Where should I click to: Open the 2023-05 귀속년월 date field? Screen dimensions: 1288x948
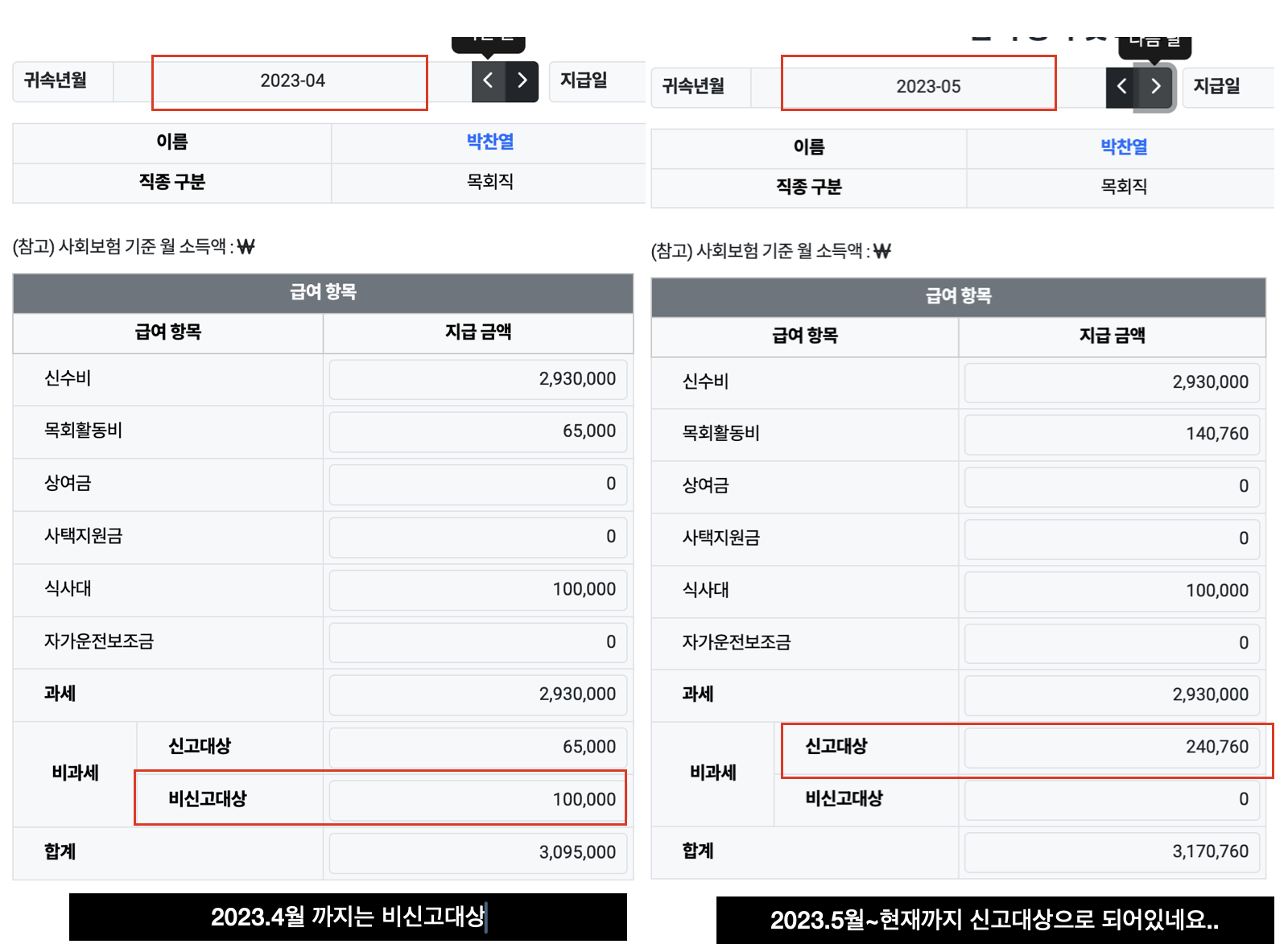tap(927, 87)
